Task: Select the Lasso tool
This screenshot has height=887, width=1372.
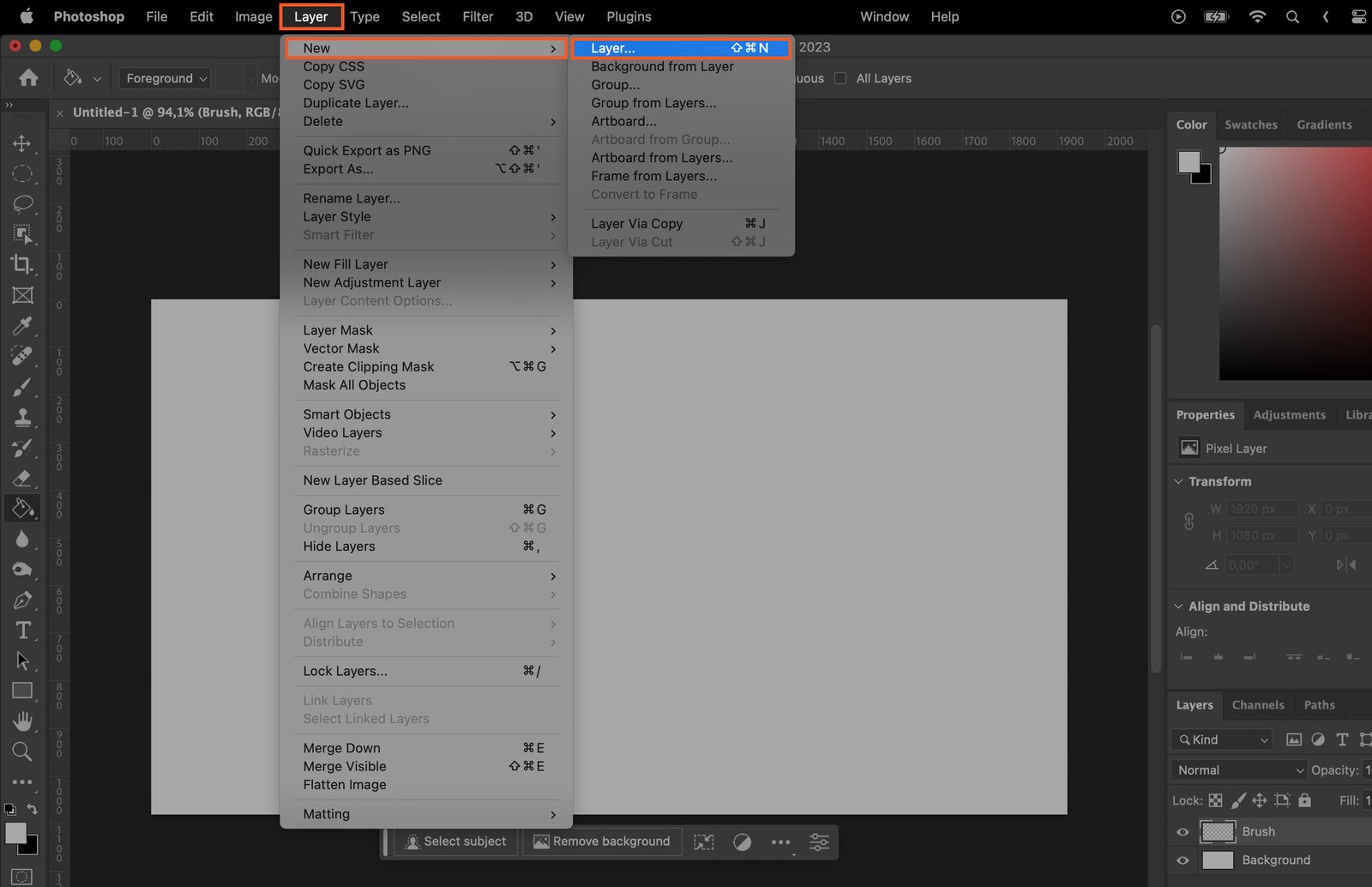Action: pyautogui.click(x=22, y=203)
